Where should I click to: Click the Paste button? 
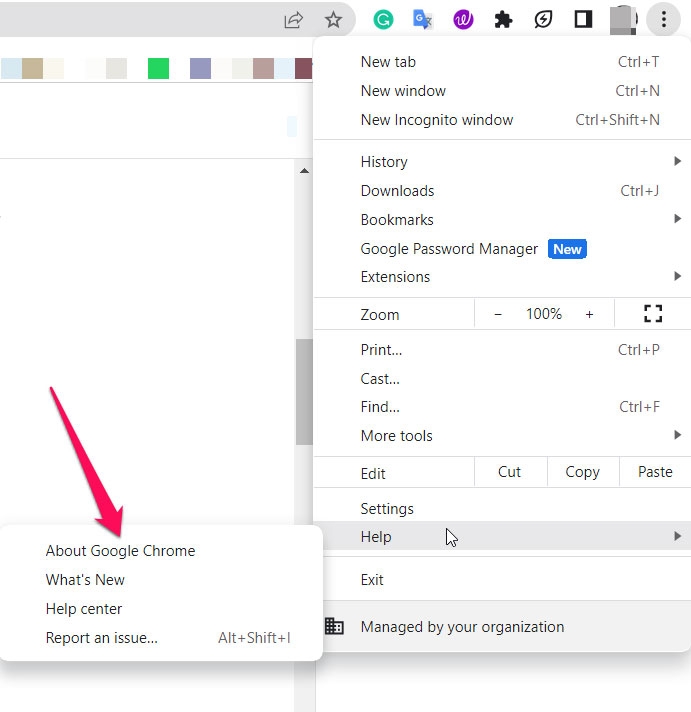coord(655,472)
